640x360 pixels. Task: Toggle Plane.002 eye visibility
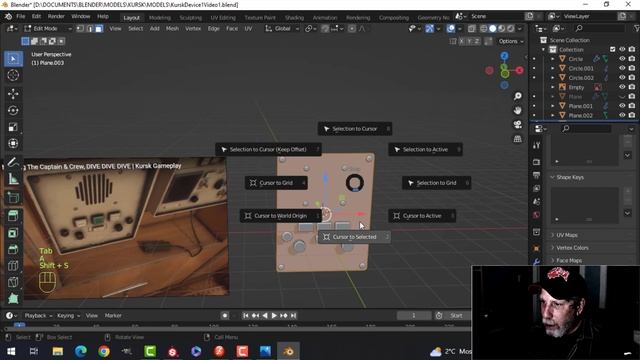tap(622, 115)
